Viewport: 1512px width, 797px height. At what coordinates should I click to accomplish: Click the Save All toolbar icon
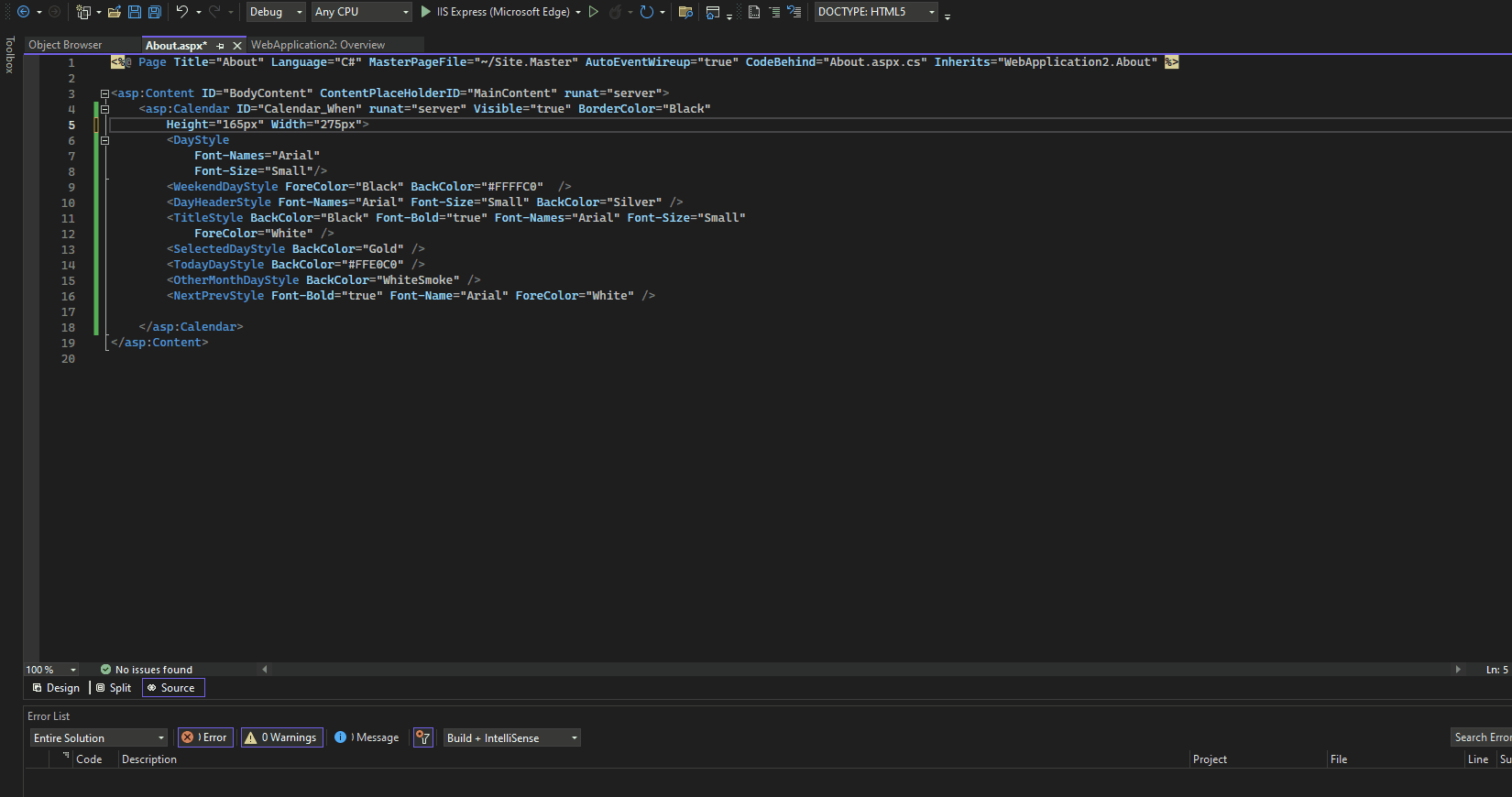154,12
